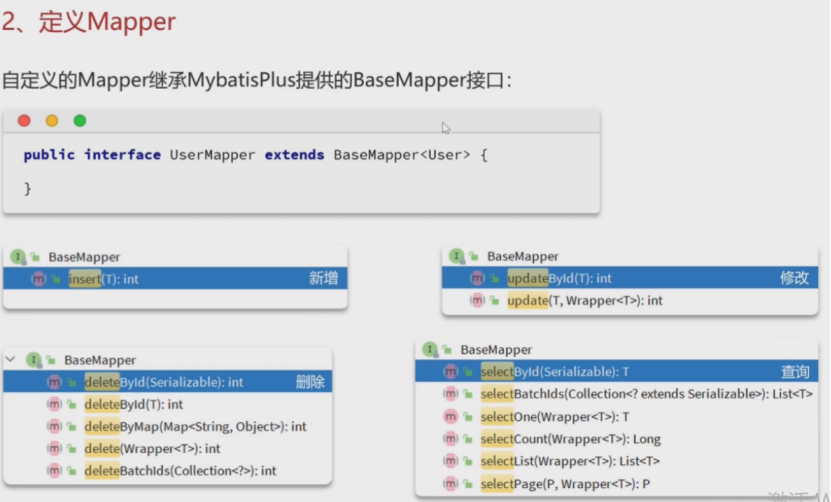The width and height of the screenshot is (831, 502).
Task: Click the 新增 label on insert row
Action: (323, 278)
